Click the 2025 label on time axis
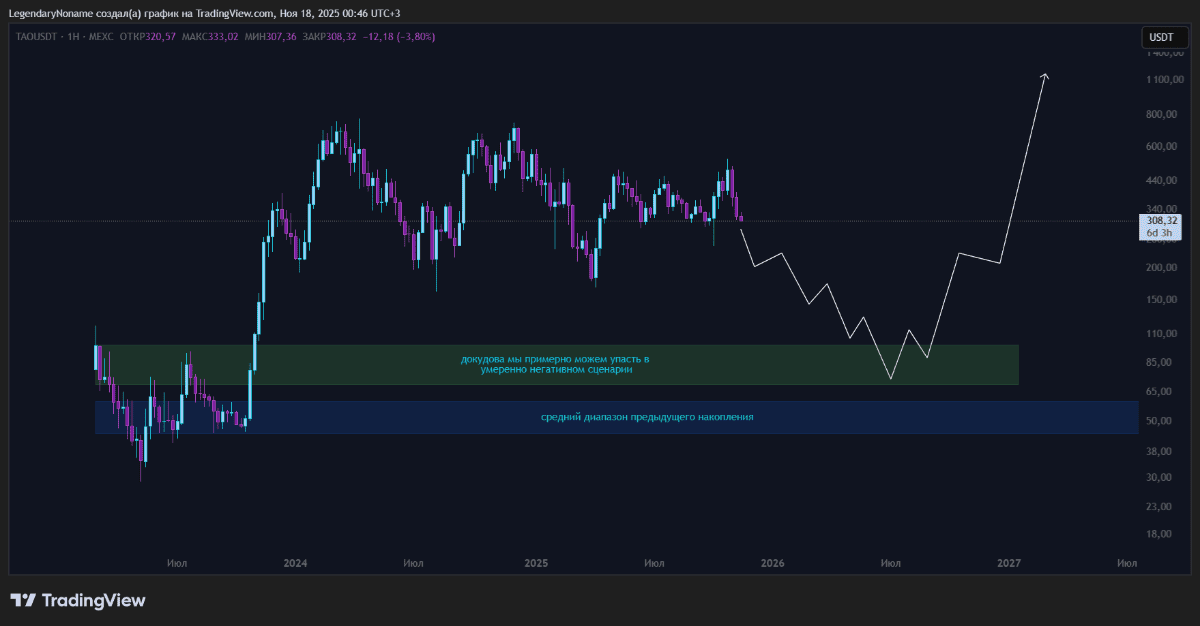This screenshot has height=626, width=1200. click(536, 563)
